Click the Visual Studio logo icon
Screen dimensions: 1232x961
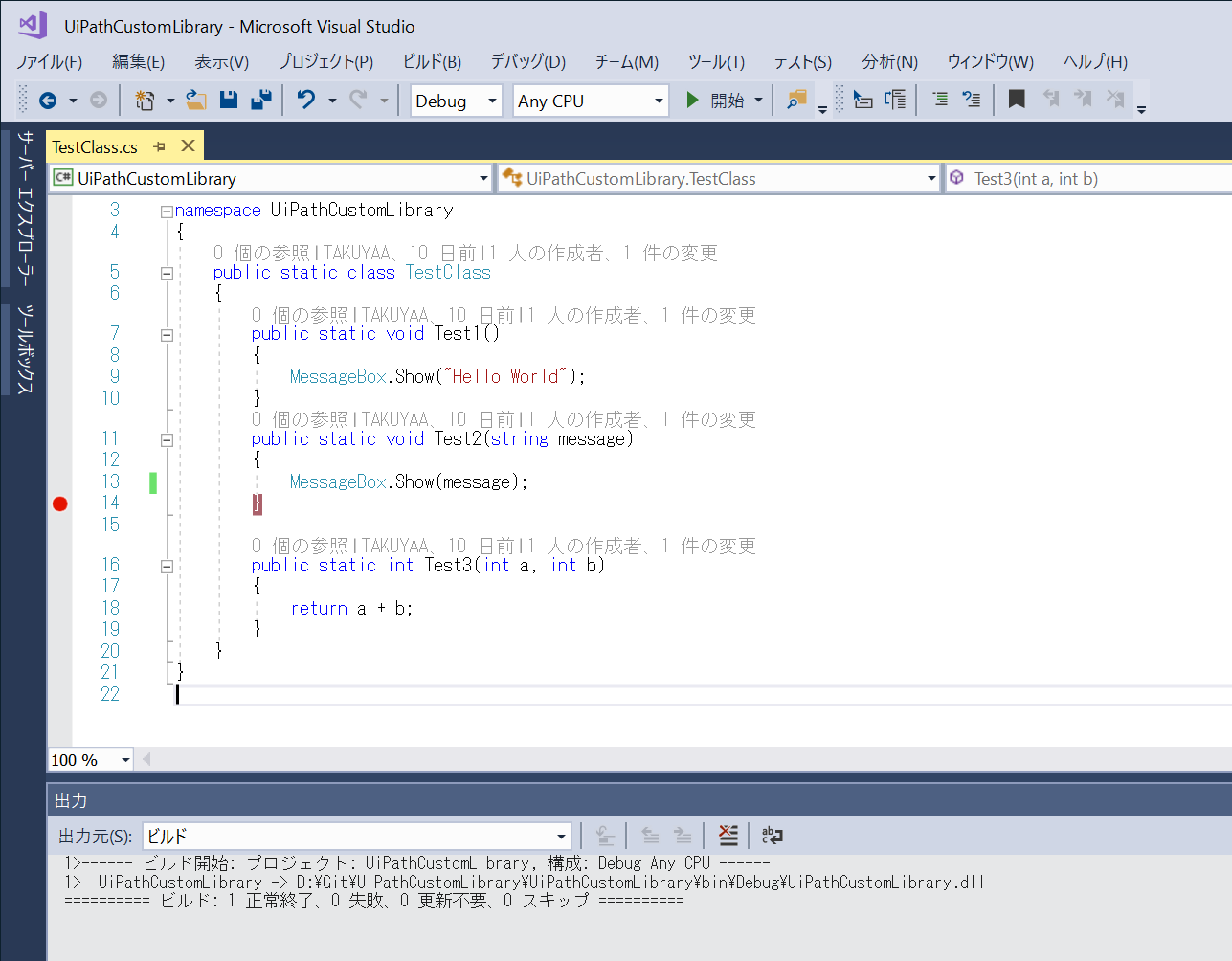click(x=33, y=25)
